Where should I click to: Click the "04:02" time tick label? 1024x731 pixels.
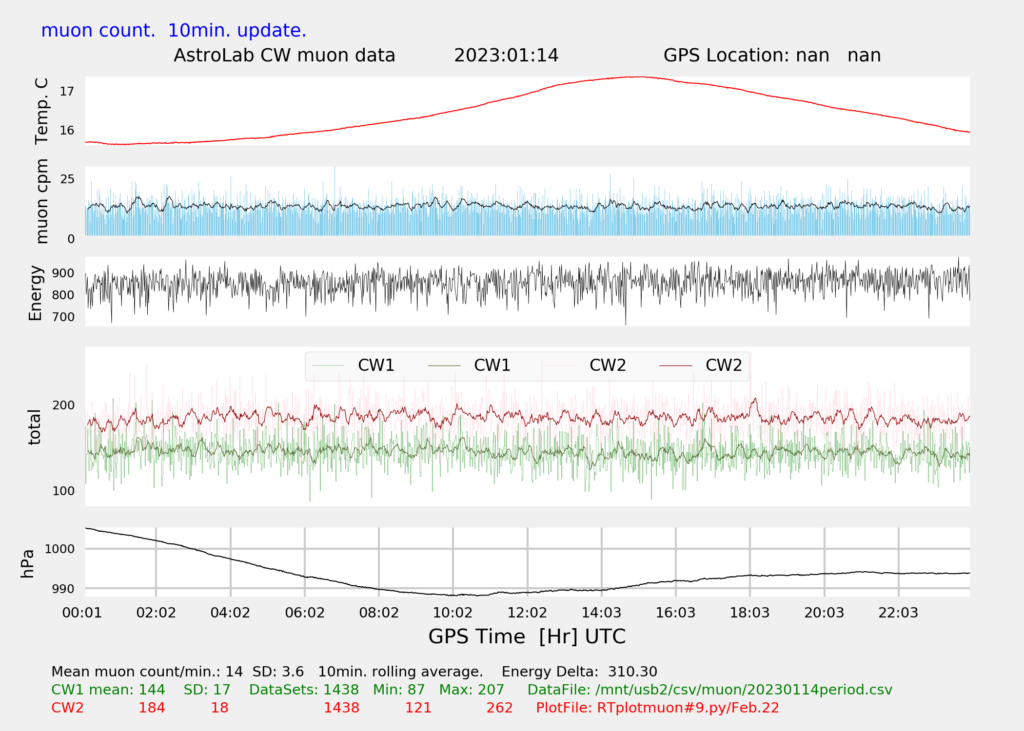point(230,613)
